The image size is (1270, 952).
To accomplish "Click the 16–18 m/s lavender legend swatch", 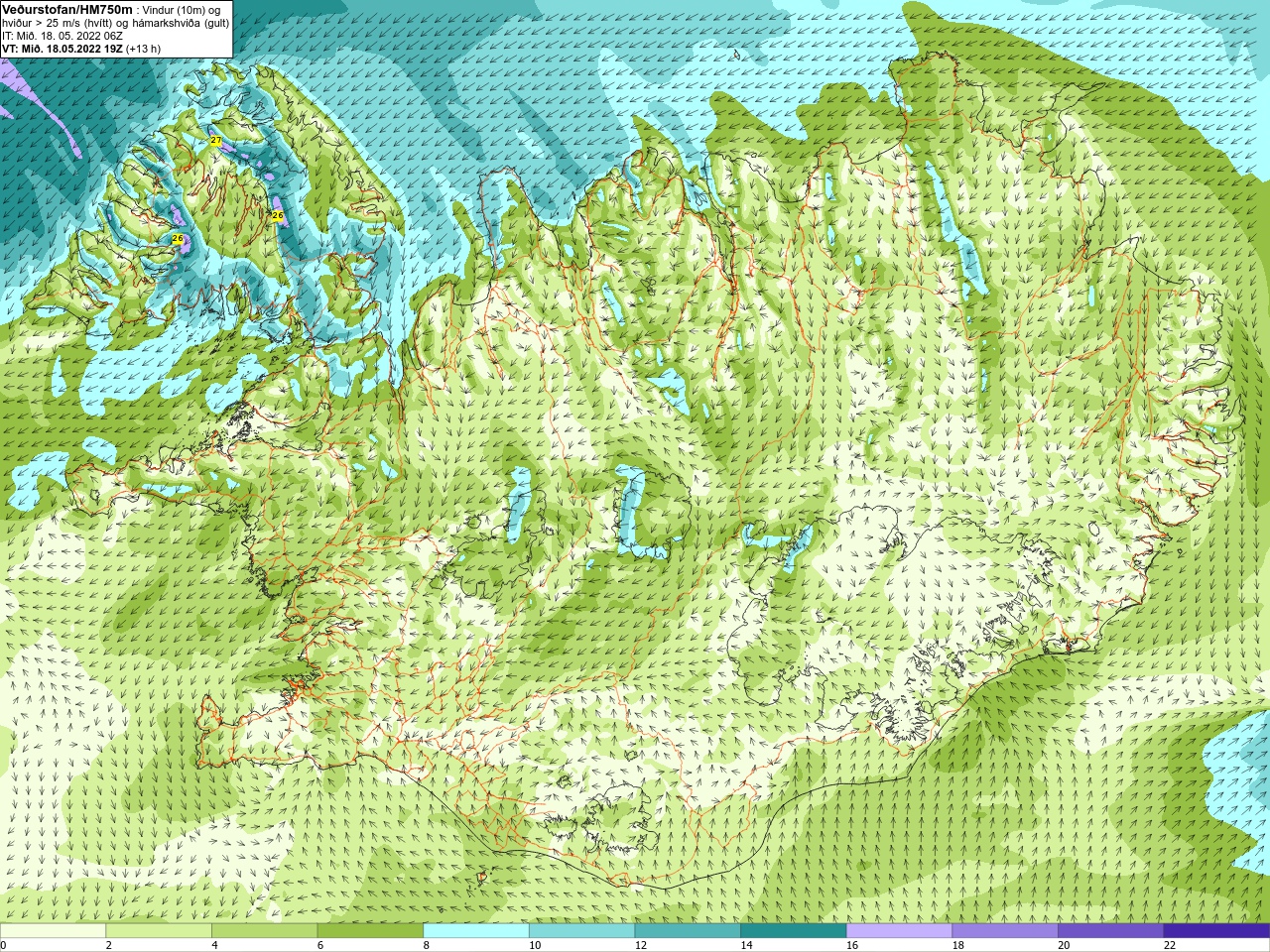I will [x=899, y=931].
